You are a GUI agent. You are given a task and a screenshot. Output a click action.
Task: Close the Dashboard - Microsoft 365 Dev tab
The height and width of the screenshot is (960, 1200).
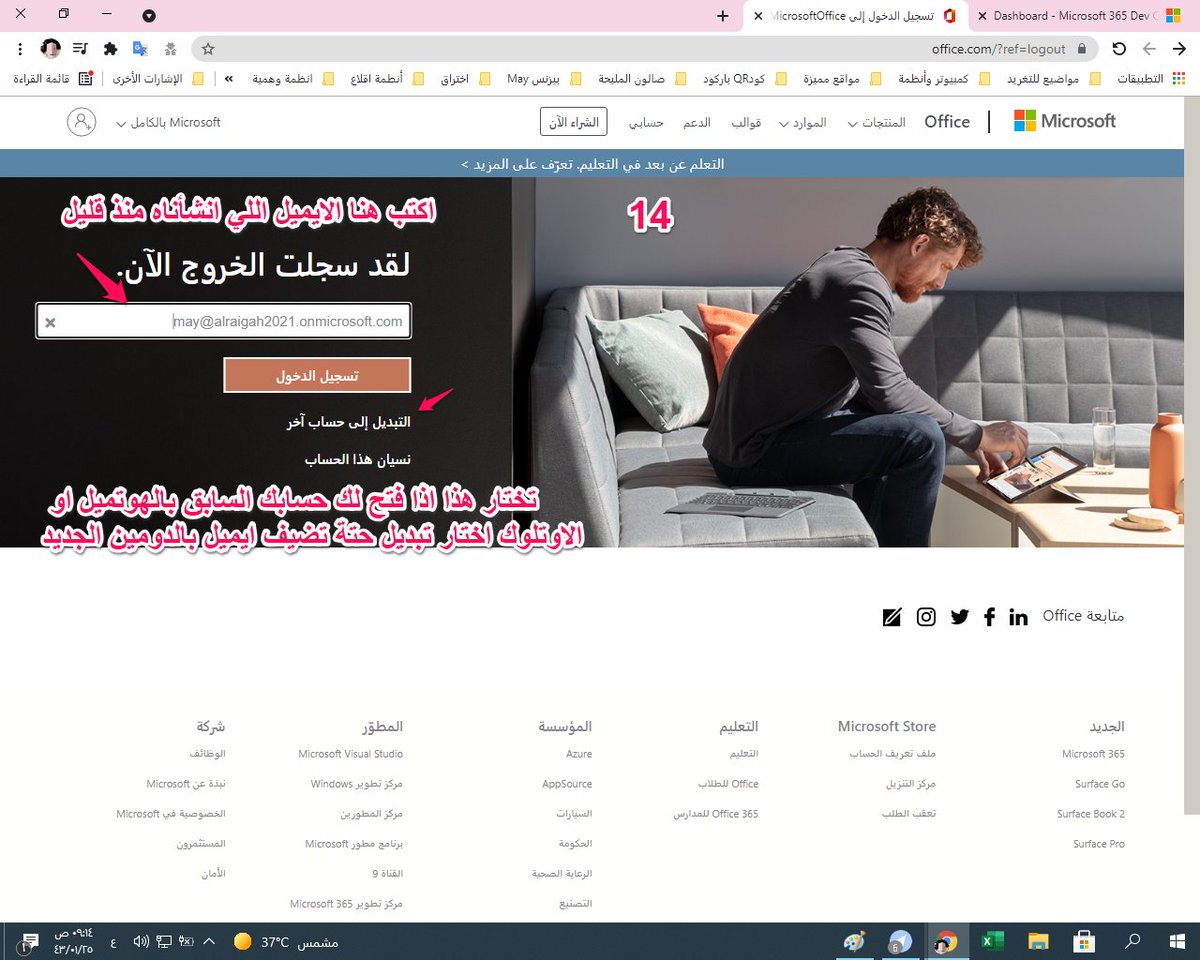point(981,16)
